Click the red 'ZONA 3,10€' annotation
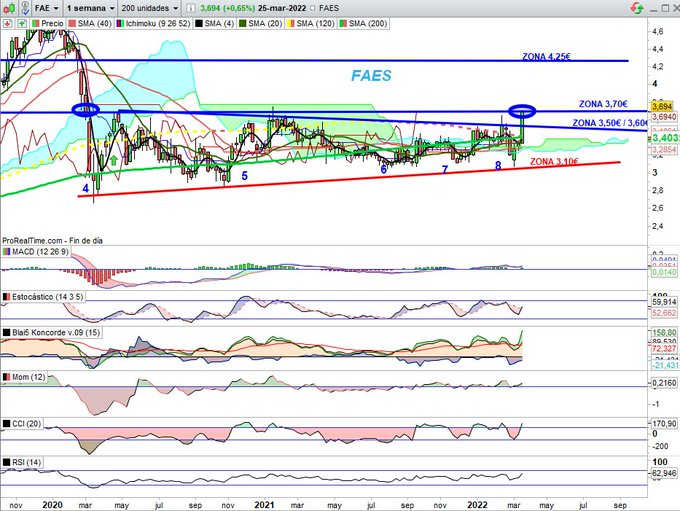This screenshot has width=680, height=511. point(554,161)
